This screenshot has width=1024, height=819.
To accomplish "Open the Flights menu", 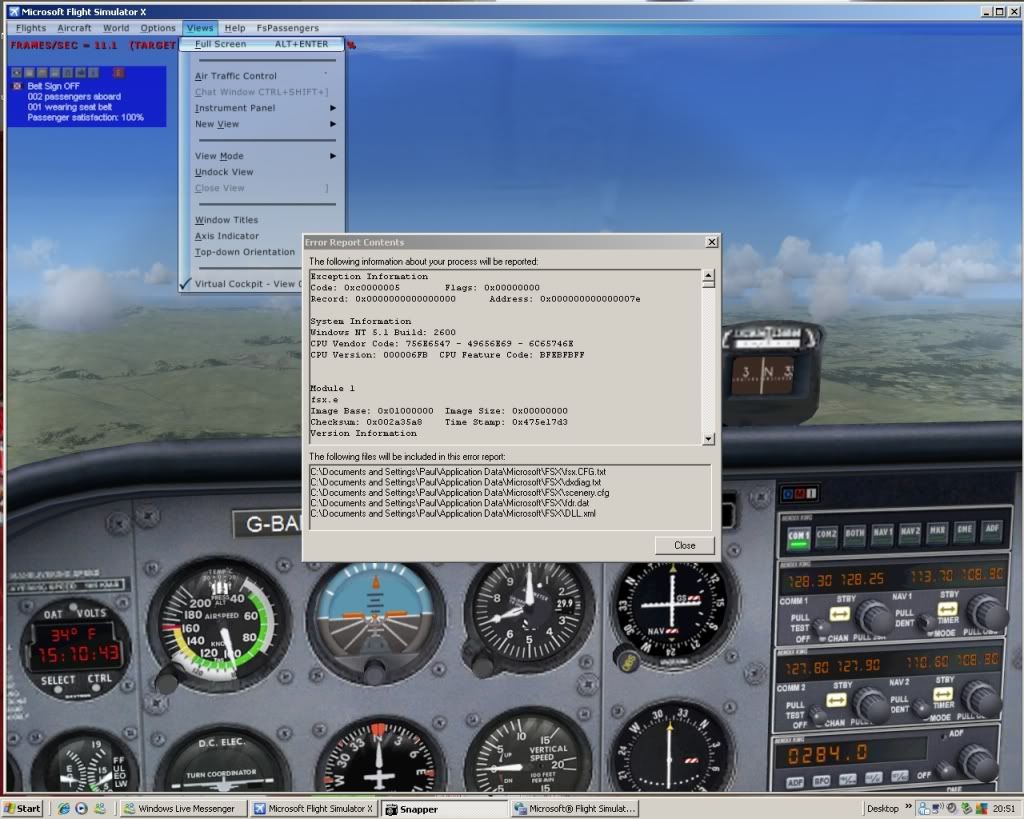I will [x=31, y=28].
